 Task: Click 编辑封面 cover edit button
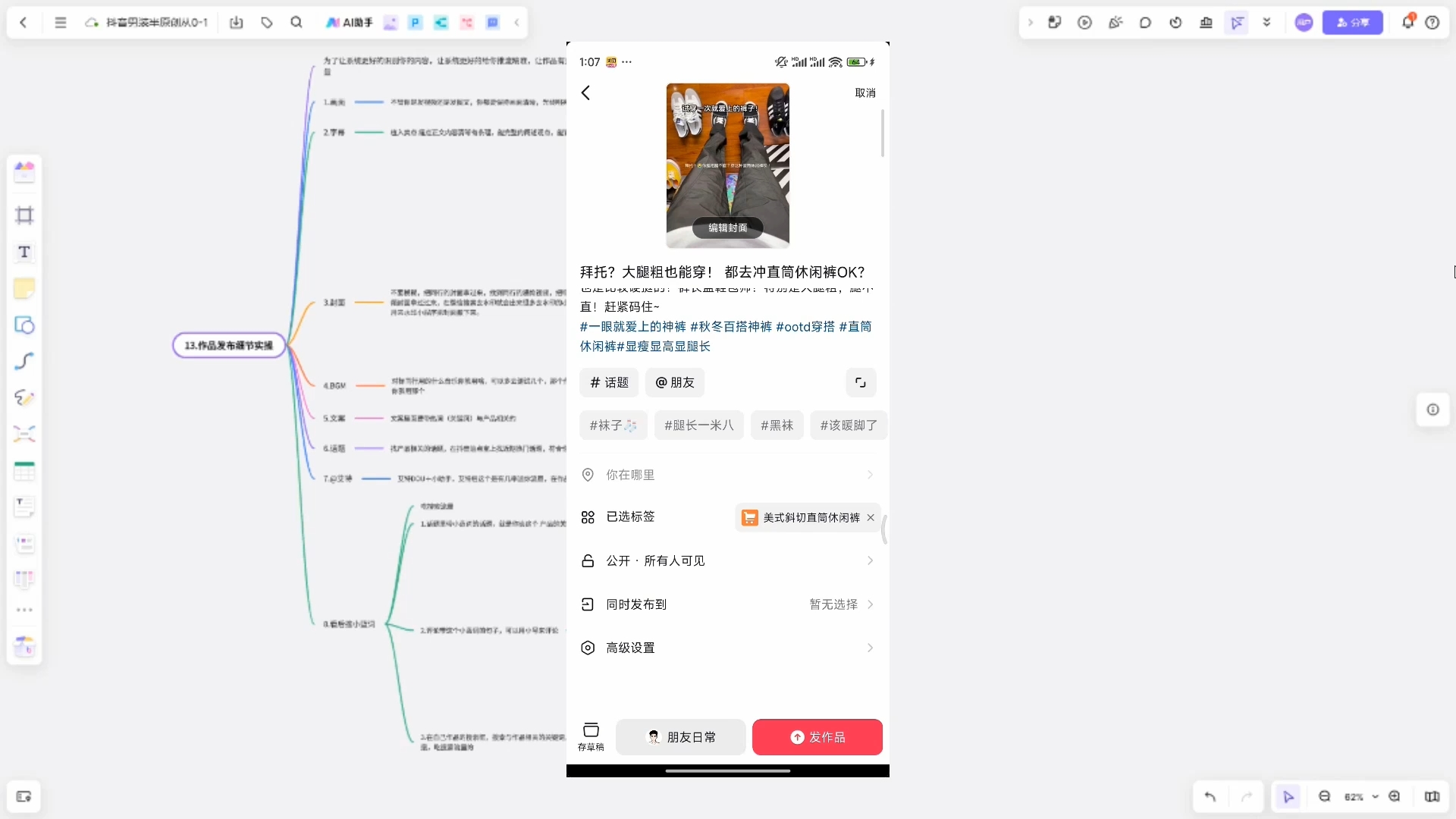(x=729, y=227)
